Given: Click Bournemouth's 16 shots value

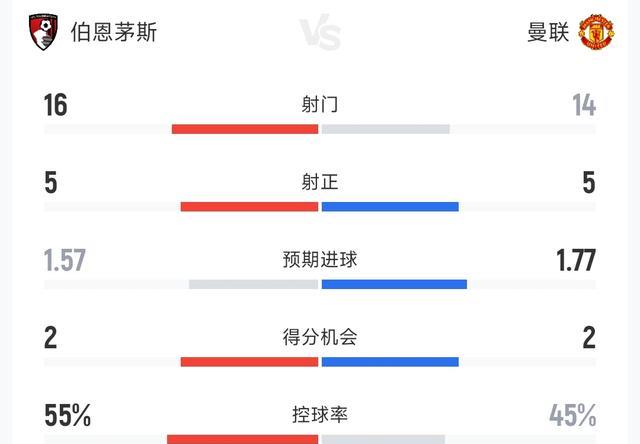Looking at the screenshot, I should 56,105.
